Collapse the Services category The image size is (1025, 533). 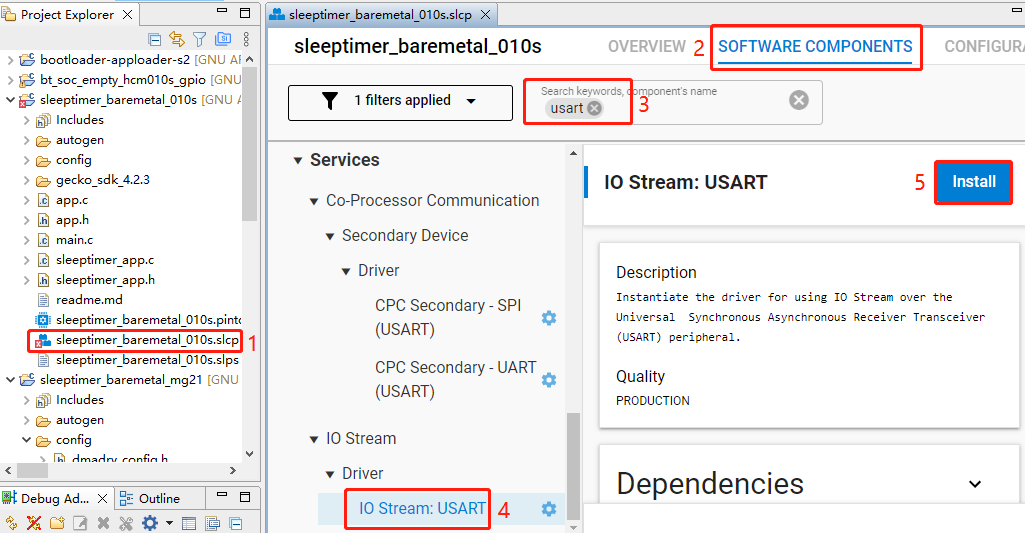[298, 160]
